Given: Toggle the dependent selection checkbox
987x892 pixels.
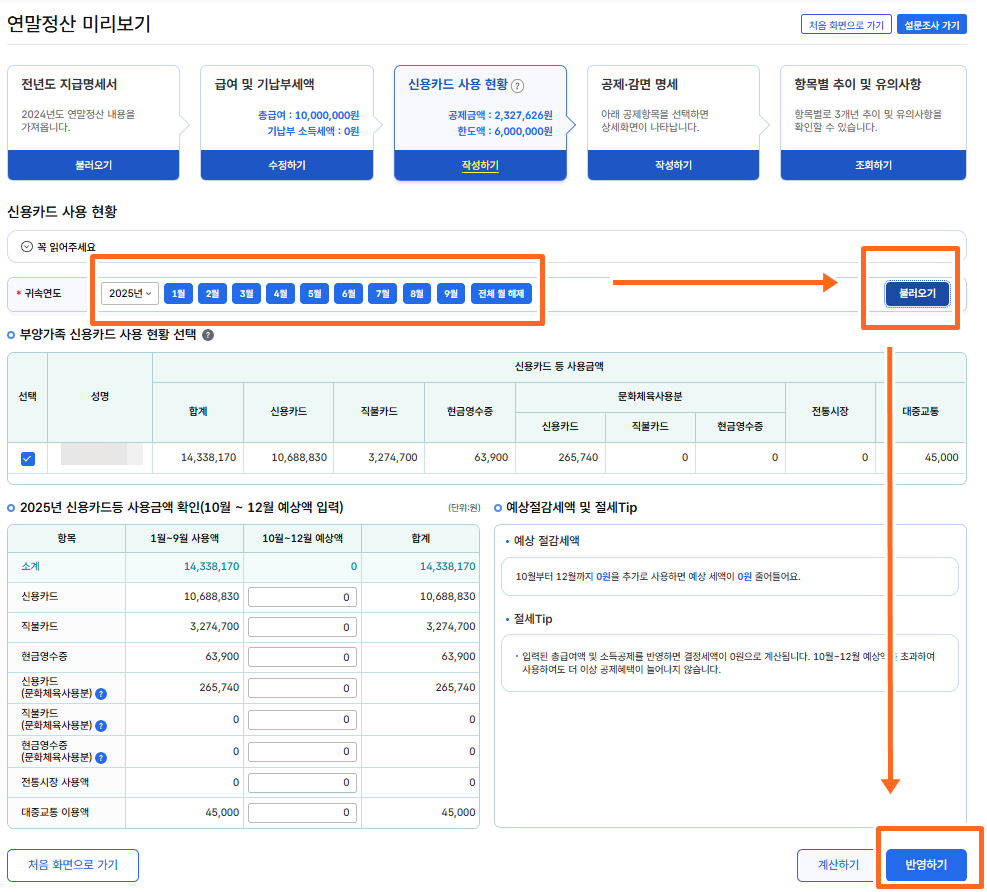Looking at the screenshot, I should (x=28, y=458).
